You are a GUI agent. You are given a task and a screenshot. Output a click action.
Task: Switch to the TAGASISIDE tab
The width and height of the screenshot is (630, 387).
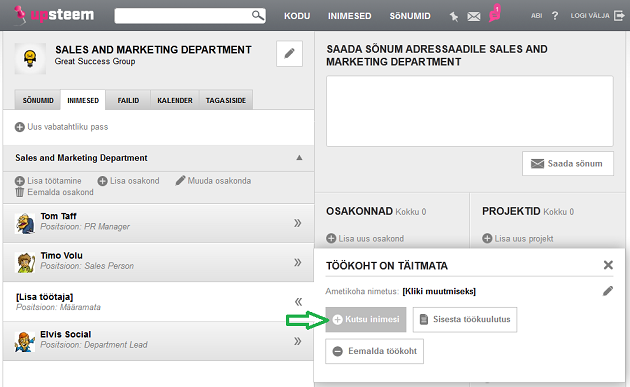(x=226, y=100)
